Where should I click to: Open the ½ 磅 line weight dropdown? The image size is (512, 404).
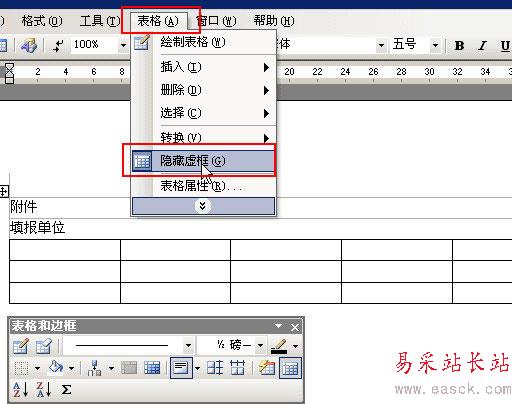tap(260, 346)
